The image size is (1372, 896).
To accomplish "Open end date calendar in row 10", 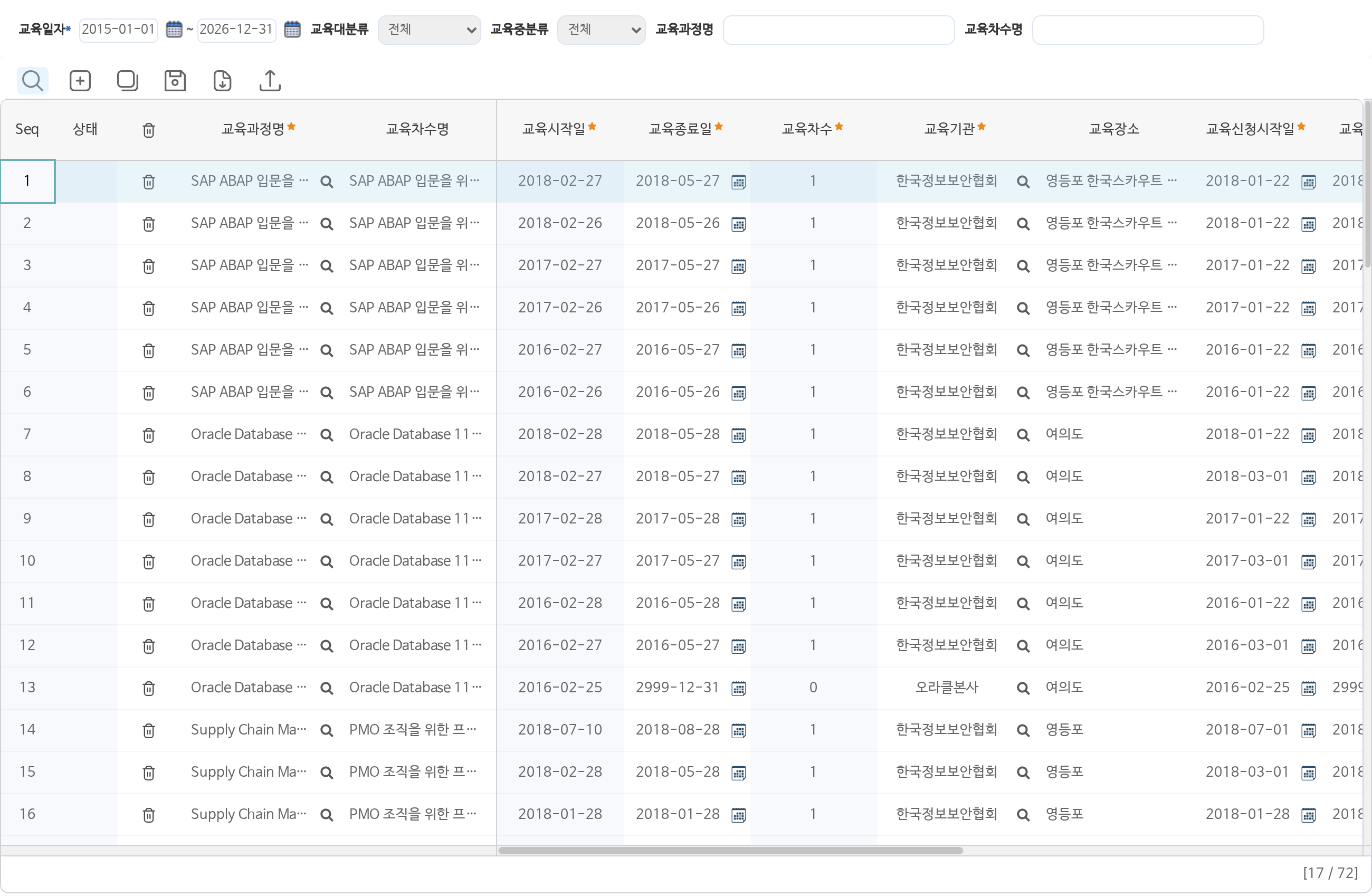I will (738, 562).
